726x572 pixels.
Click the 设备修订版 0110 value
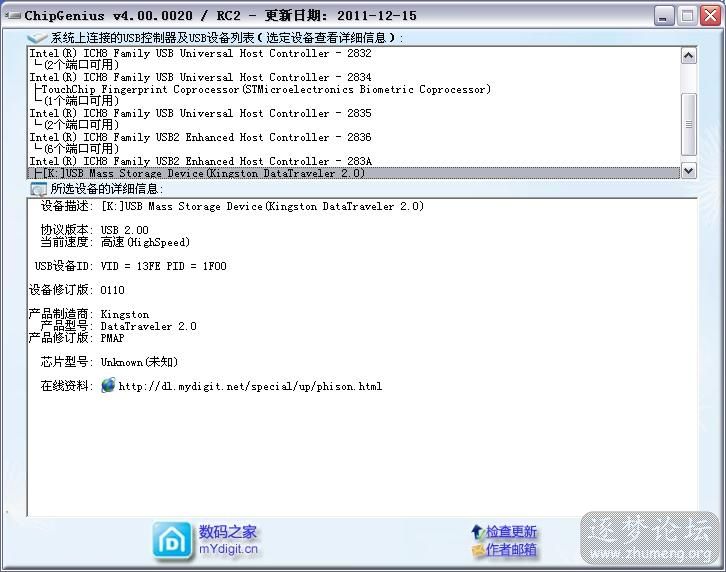(x=113, y=290)
